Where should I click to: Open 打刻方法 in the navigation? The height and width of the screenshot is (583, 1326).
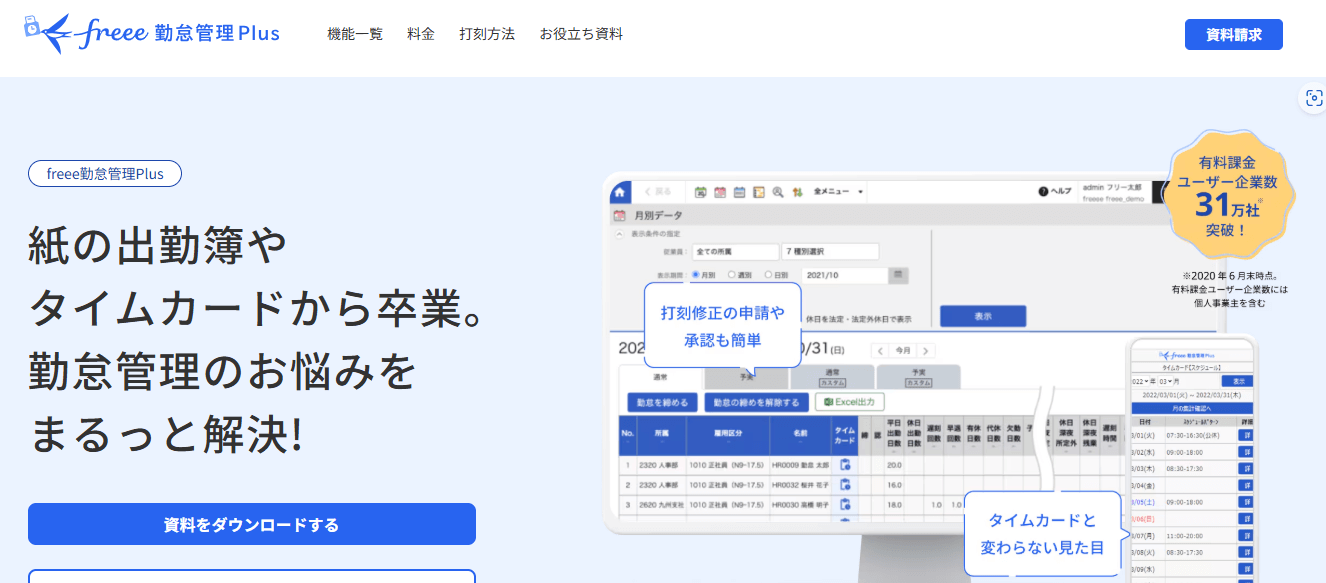[x=487, y=34]
